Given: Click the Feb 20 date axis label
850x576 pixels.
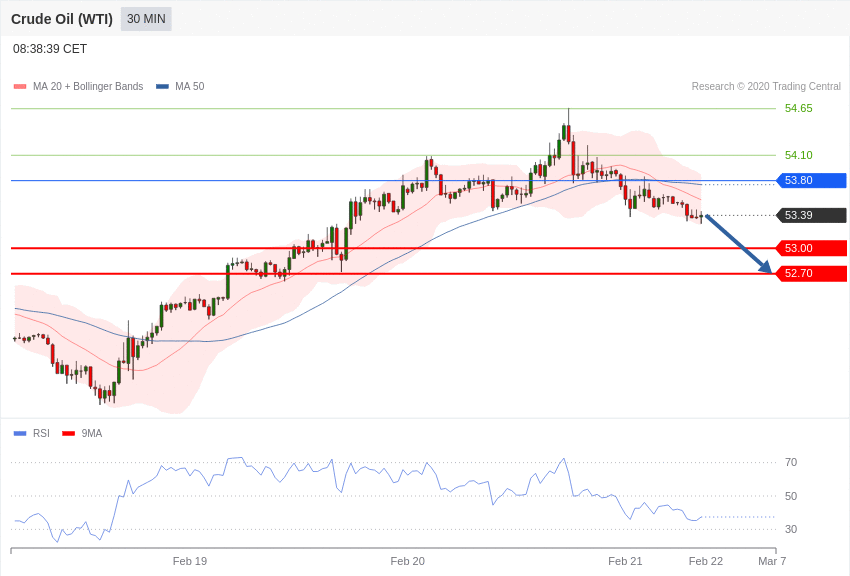Looking at the screenshot, I should (408, 561).
